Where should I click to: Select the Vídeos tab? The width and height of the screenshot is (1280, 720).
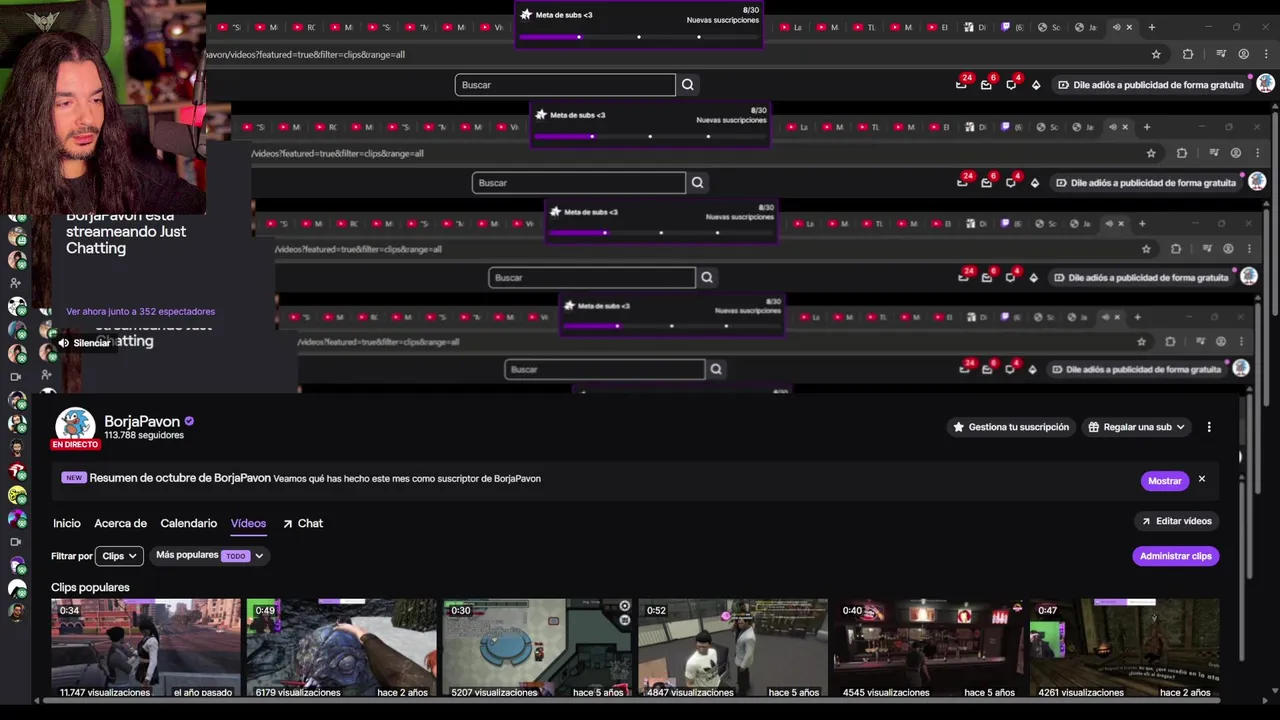[x=248, y=523]
